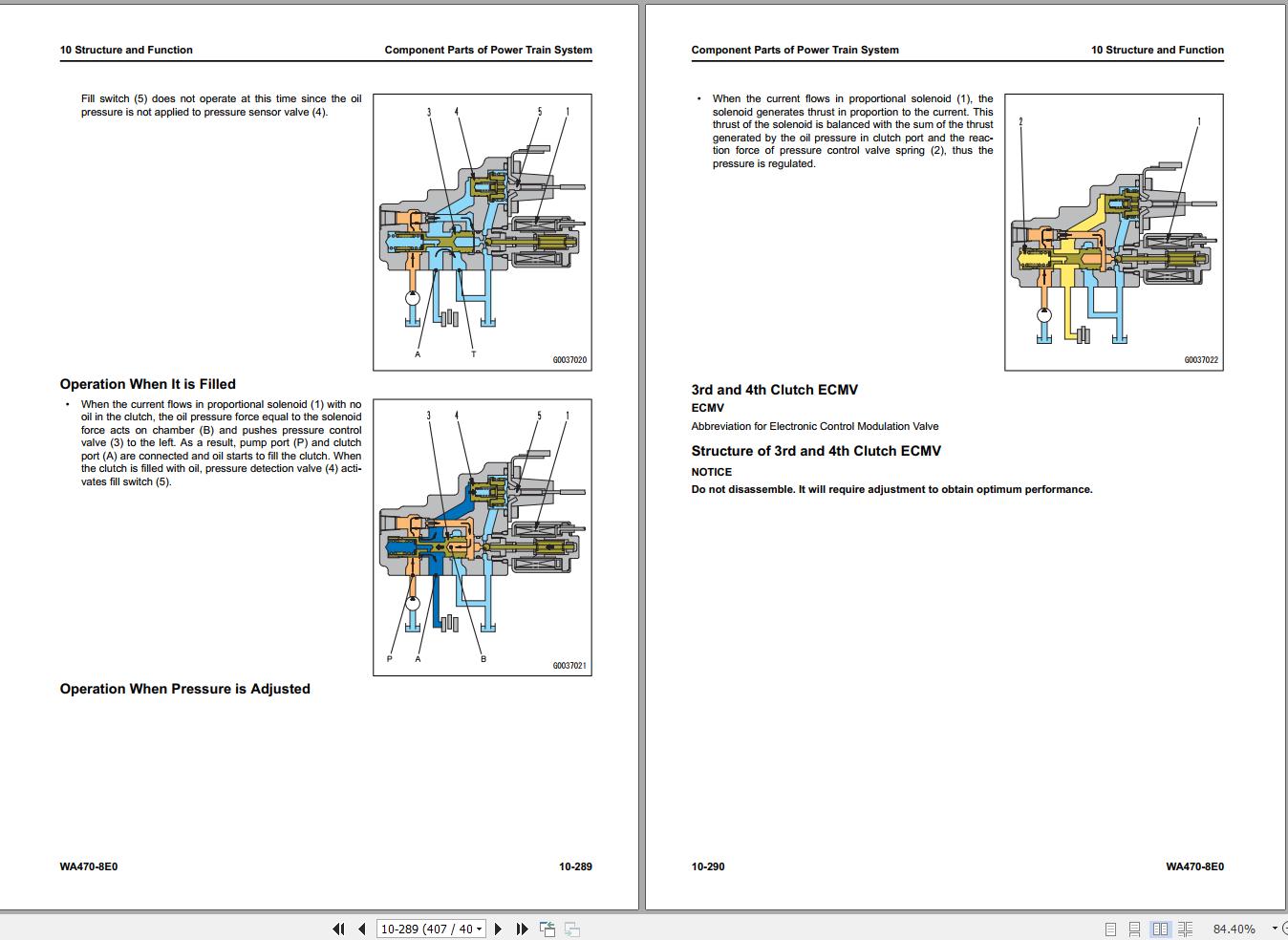Click the Fill switch (5) paragraph
The image size is (1288, 940).
pos(222,105)
